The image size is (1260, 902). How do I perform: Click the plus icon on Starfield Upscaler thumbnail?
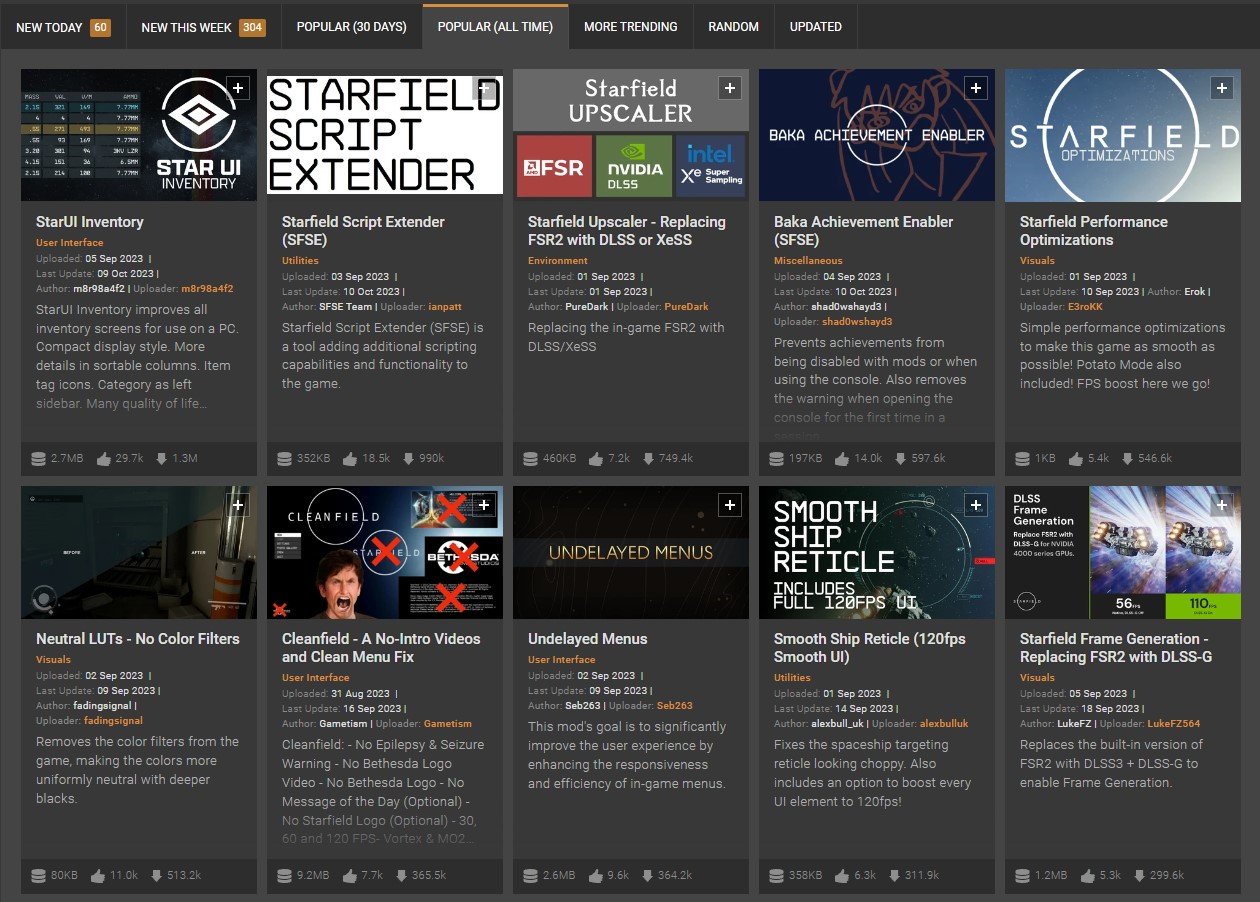[x=730, y=89]
